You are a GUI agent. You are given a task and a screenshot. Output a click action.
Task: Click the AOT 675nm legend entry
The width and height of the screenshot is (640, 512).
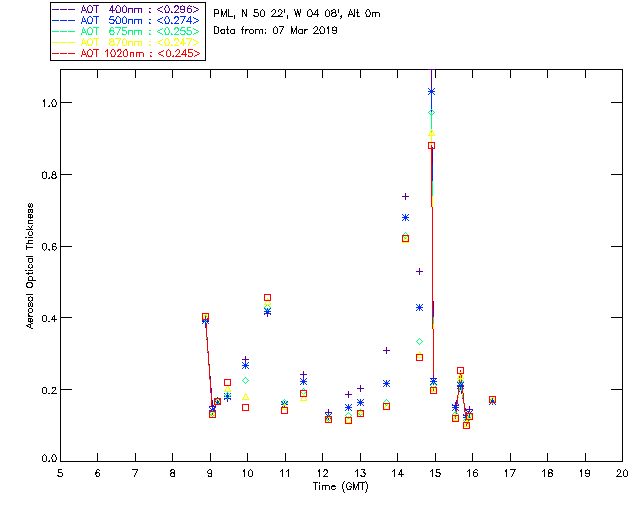127,31
